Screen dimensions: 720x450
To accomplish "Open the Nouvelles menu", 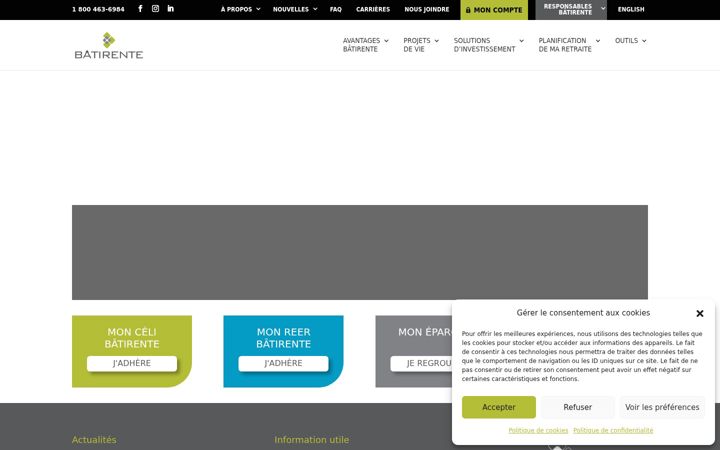I will pyautogui.click(x=291, y=9).
